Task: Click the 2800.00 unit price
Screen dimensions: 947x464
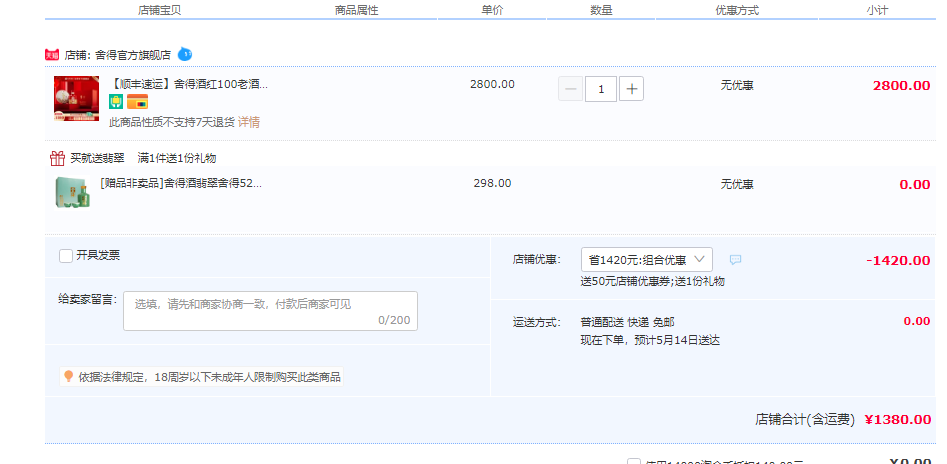Action: tap(492, 84)
